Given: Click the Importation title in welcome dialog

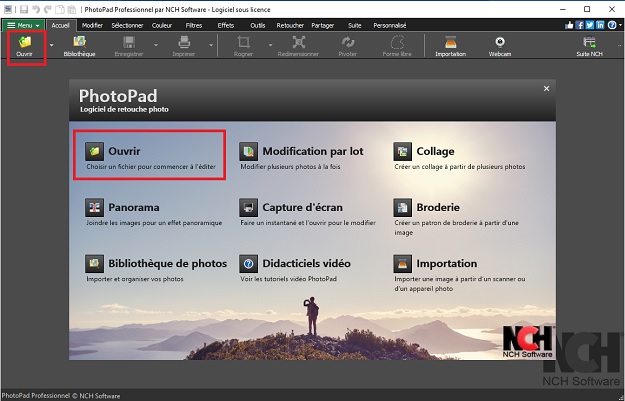Looking at the screenshot, I should coord(447,263).
